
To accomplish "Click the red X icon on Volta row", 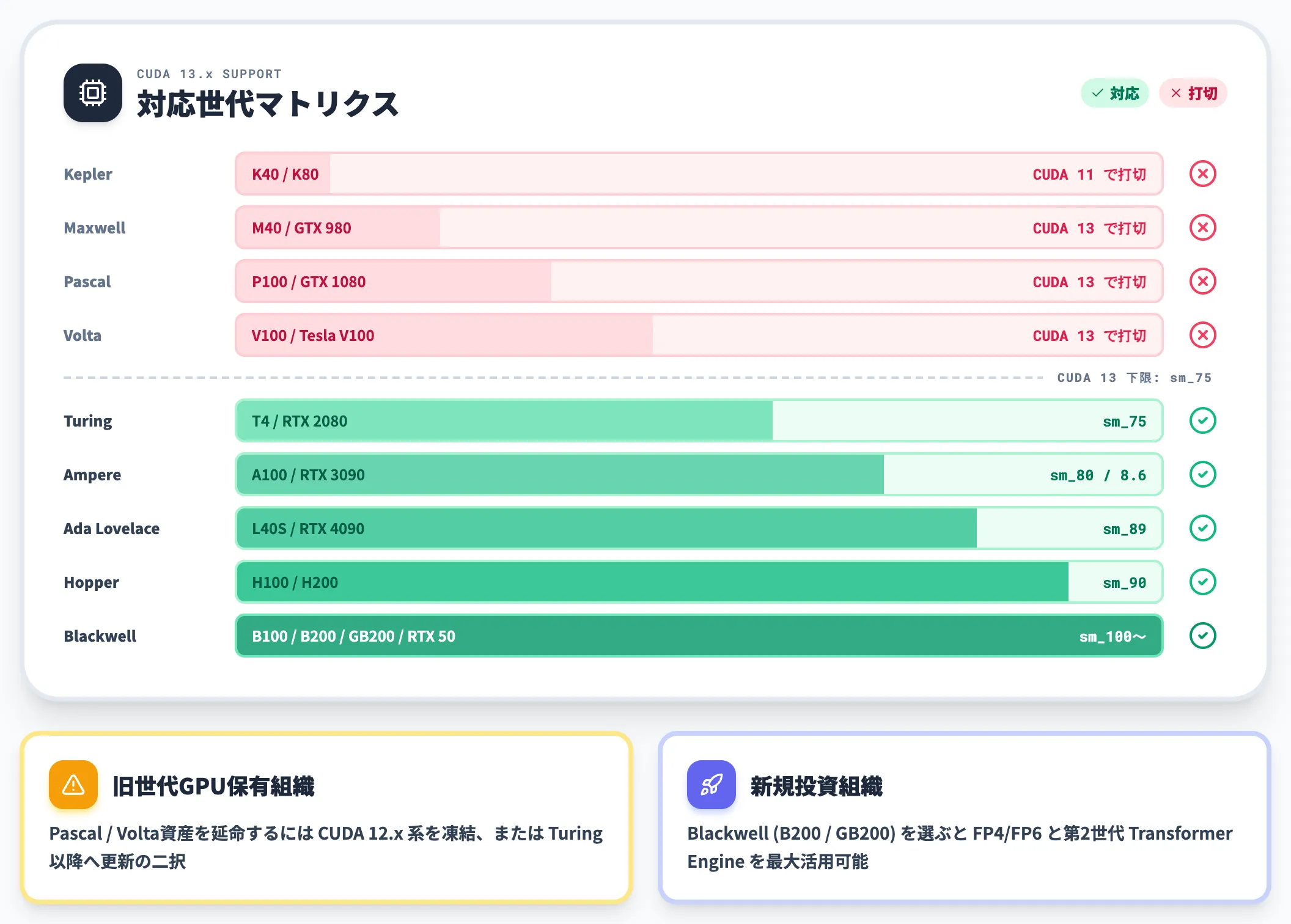I will pos(1202,335).
